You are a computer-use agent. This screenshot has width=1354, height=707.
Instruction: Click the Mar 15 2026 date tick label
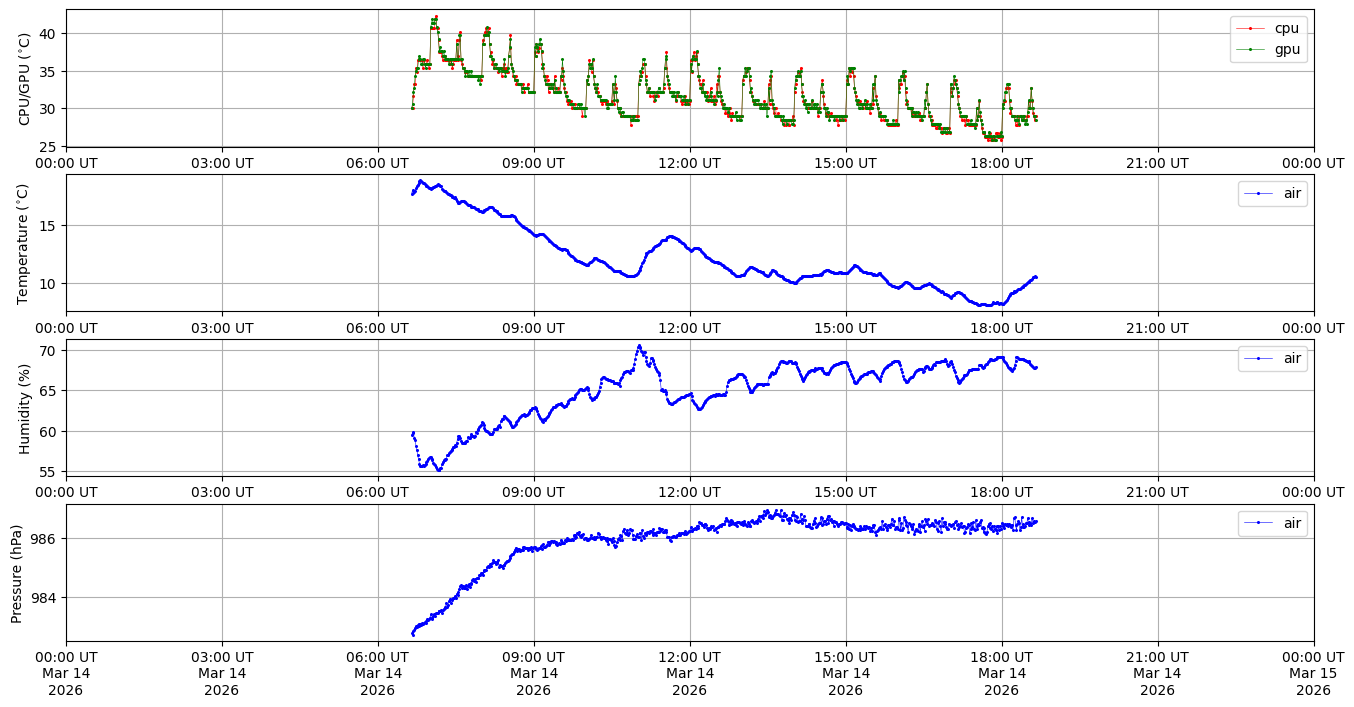(x=1313, y=672)
